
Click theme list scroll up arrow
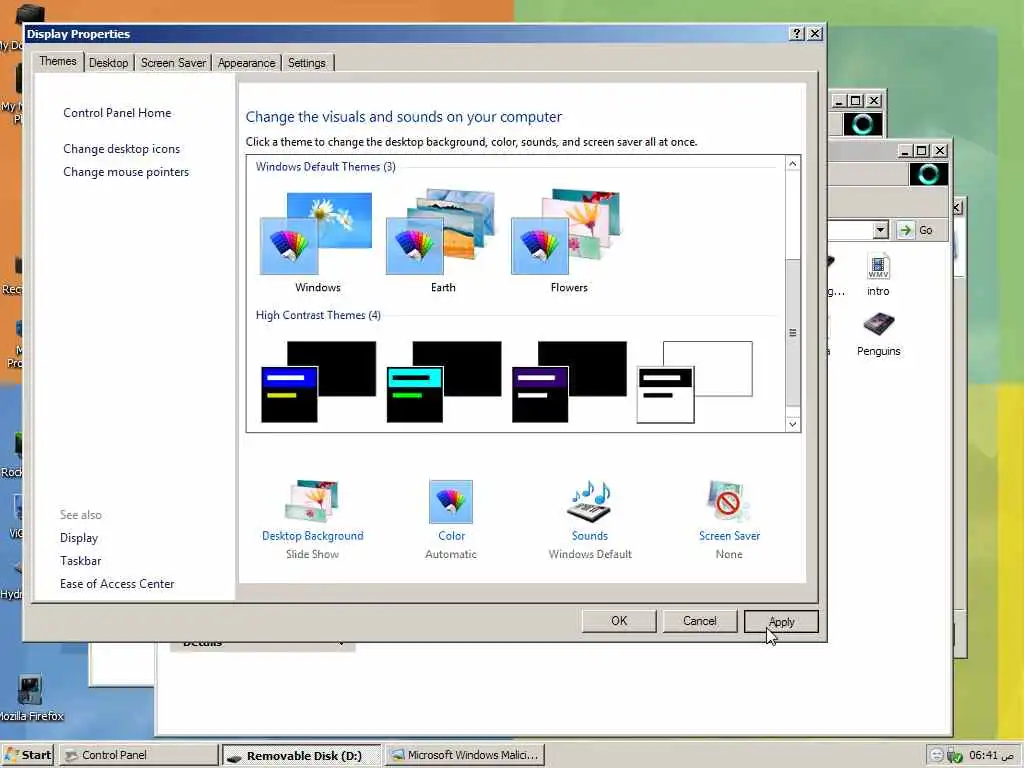792,163
